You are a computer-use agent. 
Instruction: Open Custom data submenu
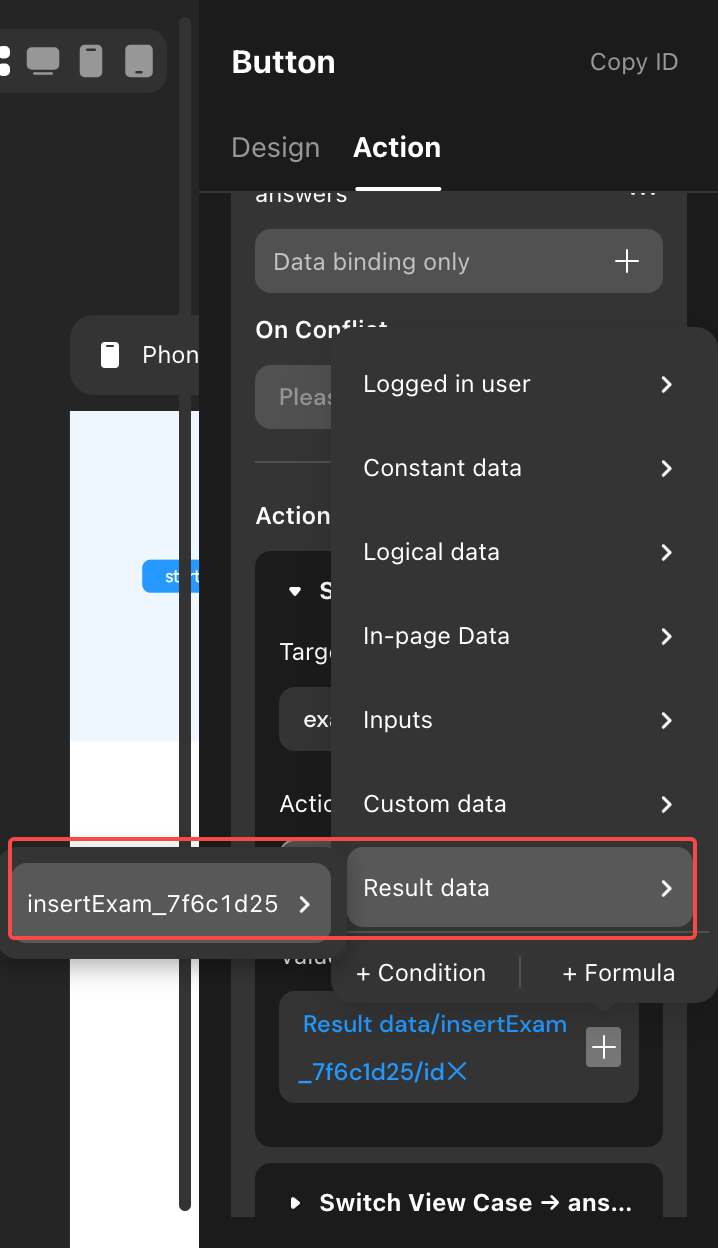(519, 804)
